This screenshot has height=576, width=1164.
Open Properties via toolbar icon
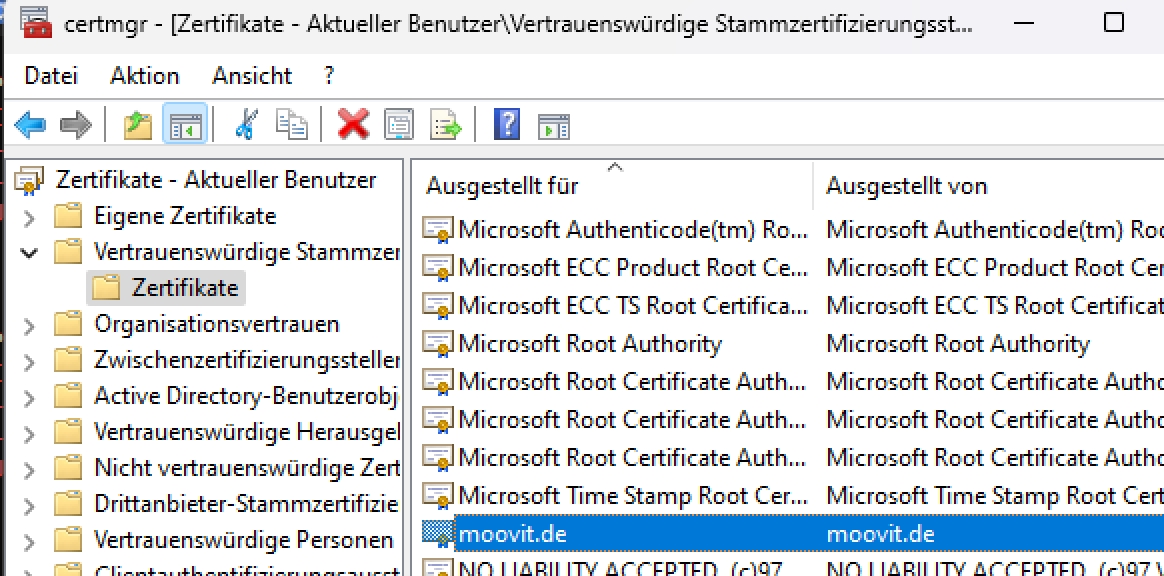tap(399, 125)
